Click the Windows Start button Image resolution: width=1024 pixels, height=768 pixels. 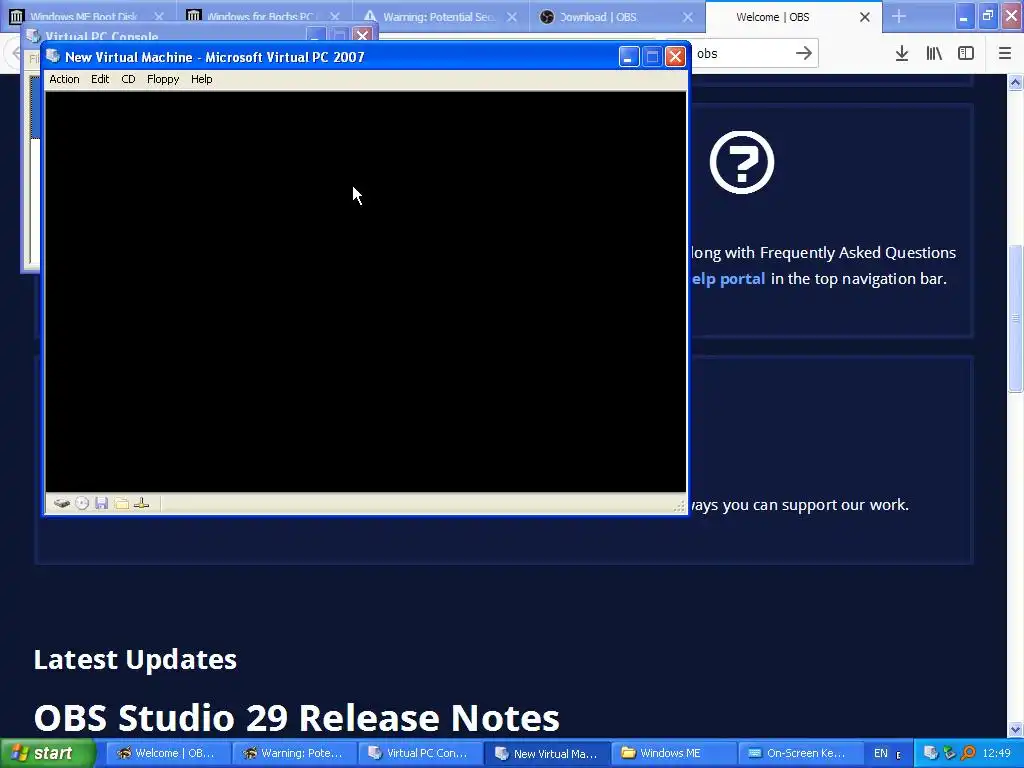(48, 754)
